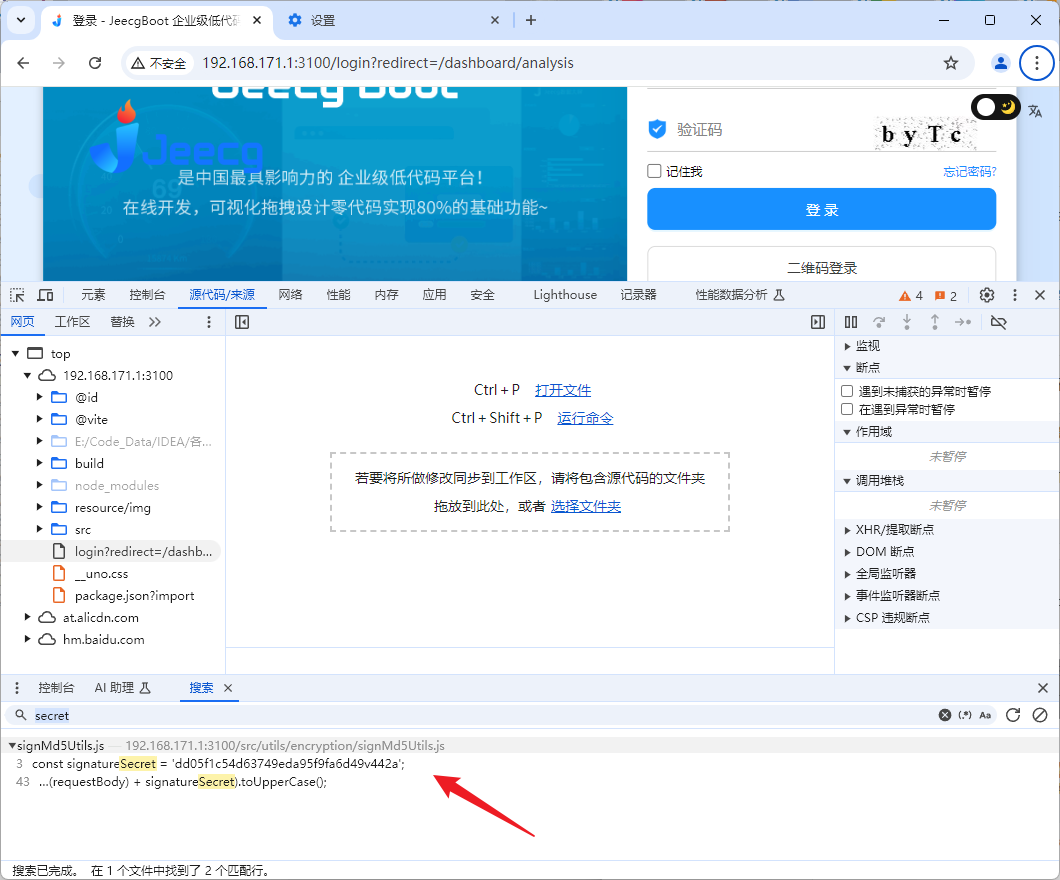Expand the 监视 section

[847, 346]
